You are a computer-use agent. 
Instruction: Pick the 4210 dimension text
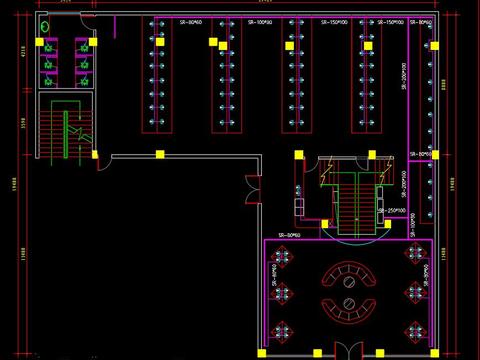(x=23, y=51)
